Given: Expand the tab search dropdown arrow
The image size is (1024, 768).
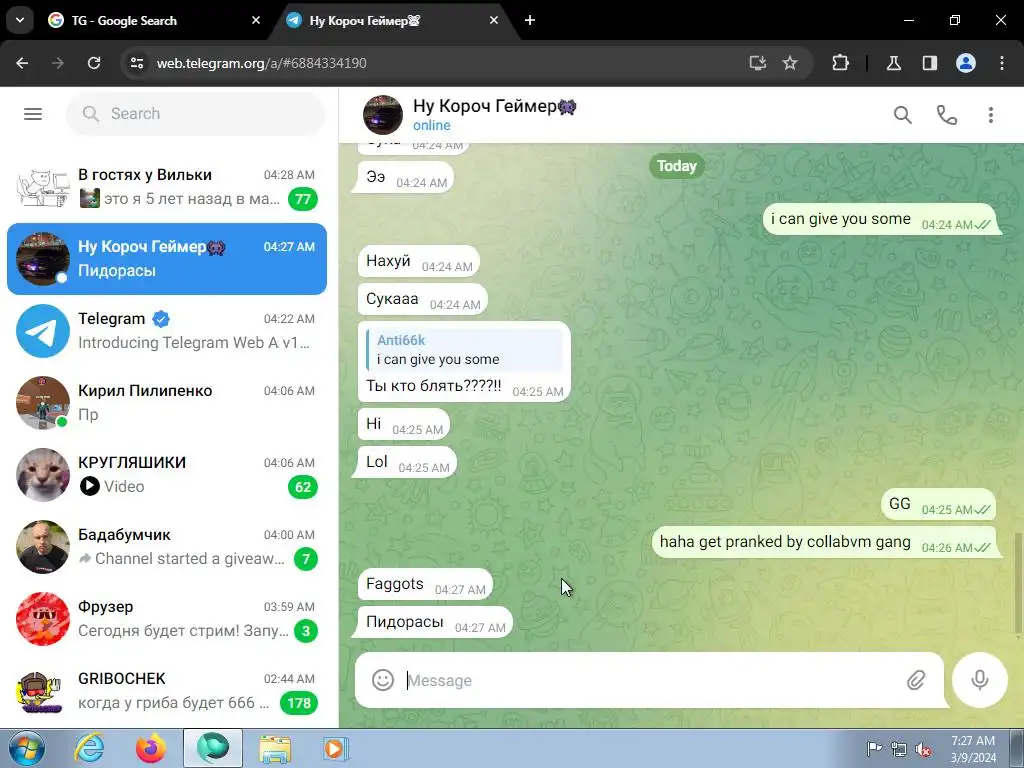Looking at the screenshot, I should (20, 20).
